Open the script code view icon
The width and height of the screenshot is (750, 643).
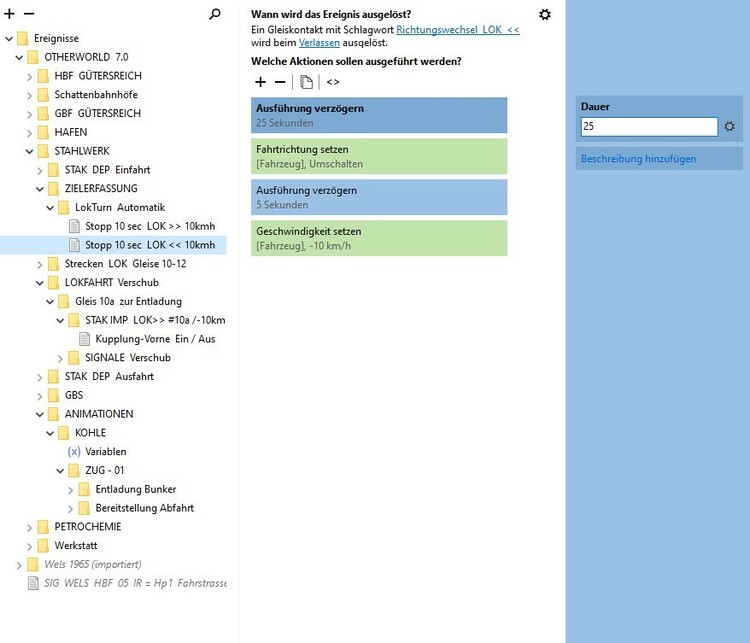point(333,82)
